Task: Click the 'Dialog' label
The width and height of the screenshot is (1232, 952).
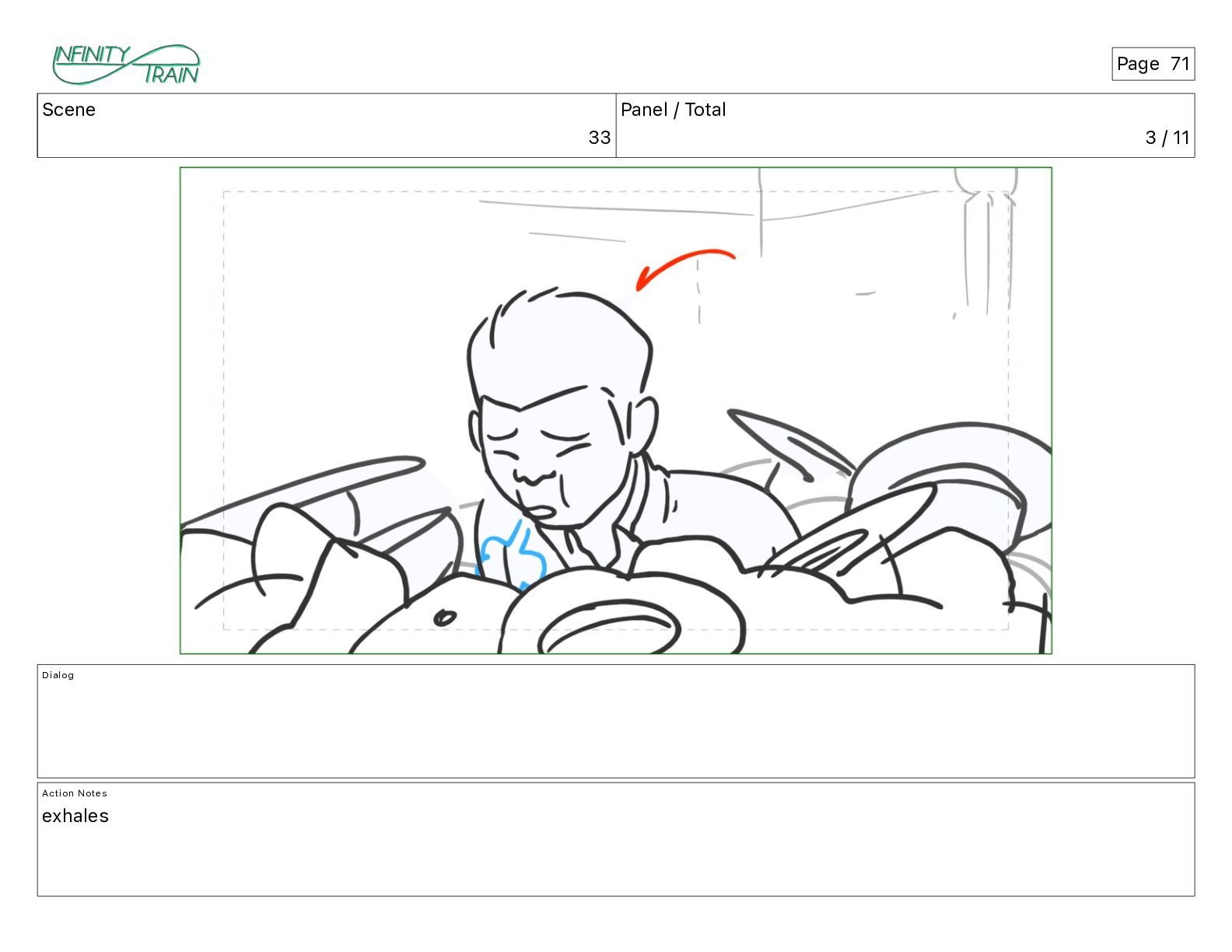Action: pos(58,675)
